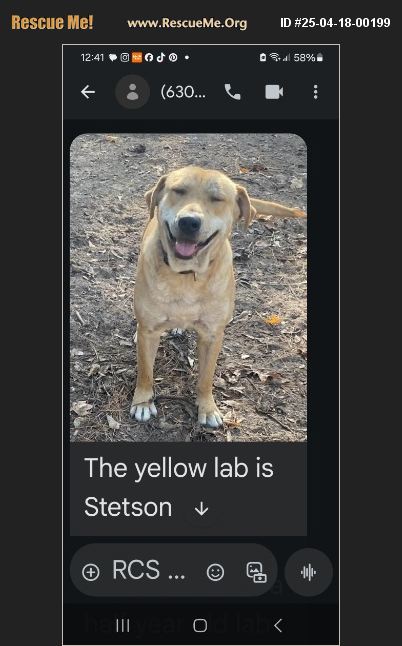Tap the Android recent apps button

(123, 625)
